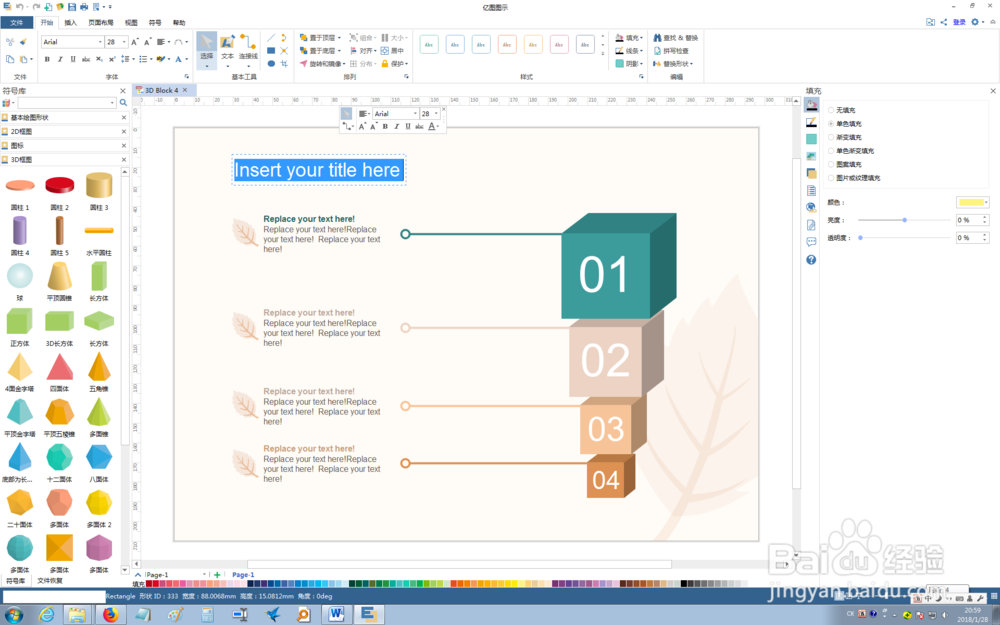Click the 登录 login link
The image size is (1000, 625).
coord(959,22)
